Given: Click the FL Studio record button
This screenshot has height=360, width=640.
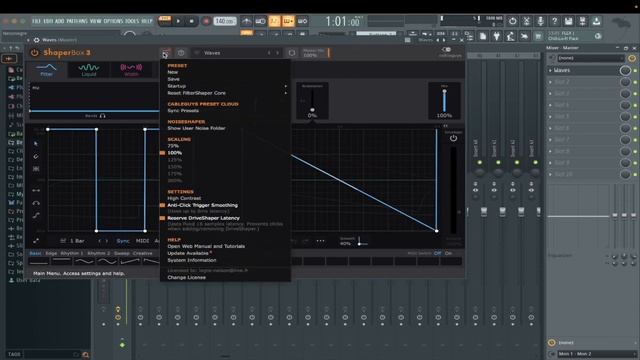Looking at the screenshot, I should (206, 21).
